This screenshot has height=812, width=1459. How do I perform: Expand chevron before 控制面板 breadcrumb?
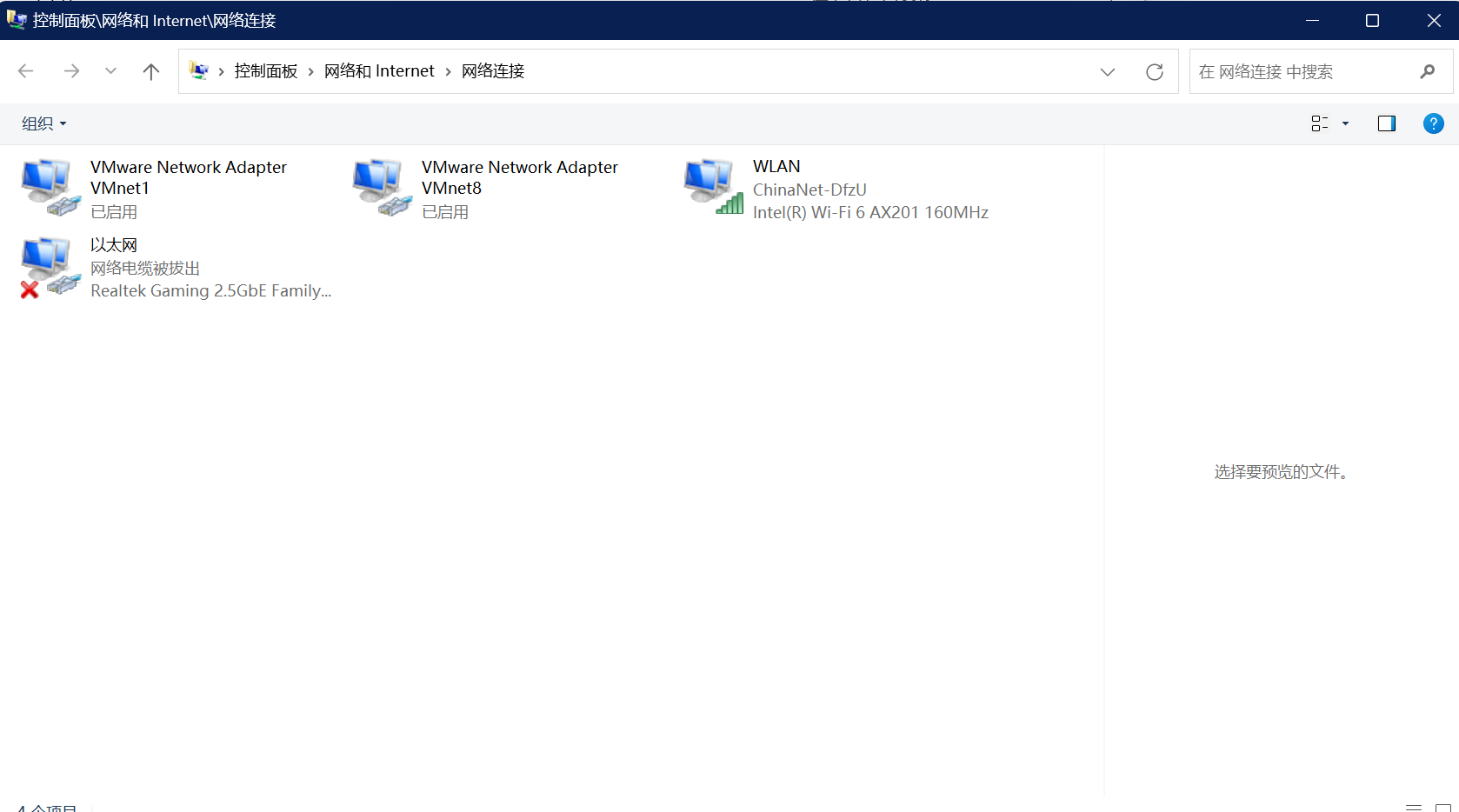[221, 71]
